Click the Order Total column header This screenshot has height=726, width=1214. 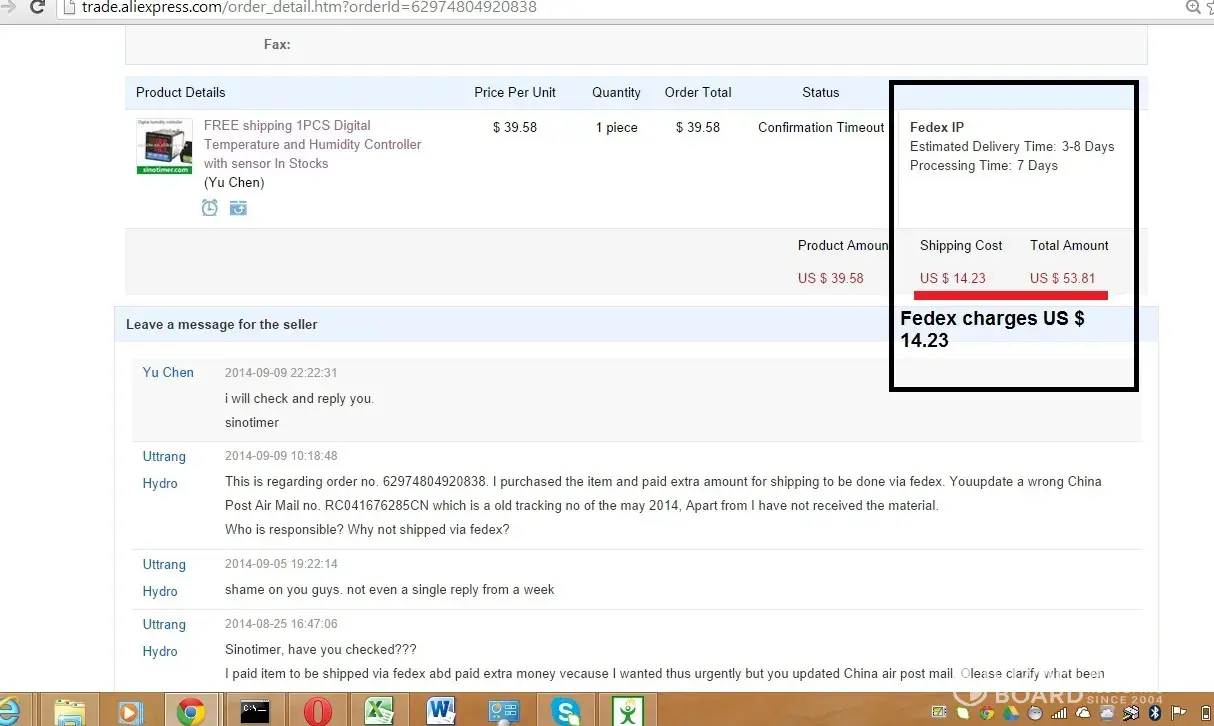coord(698,92)
